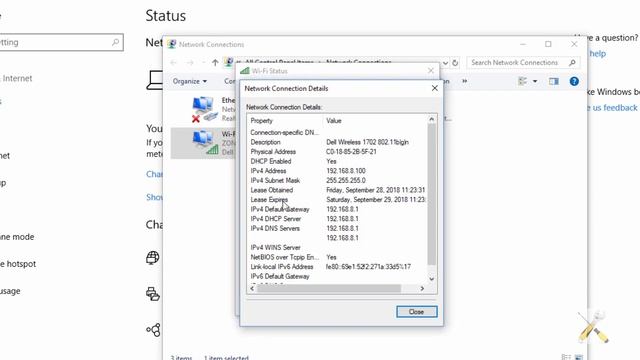640x360 pixels.
Task: Minimize the Network Connections window
Action: [523, 44]
